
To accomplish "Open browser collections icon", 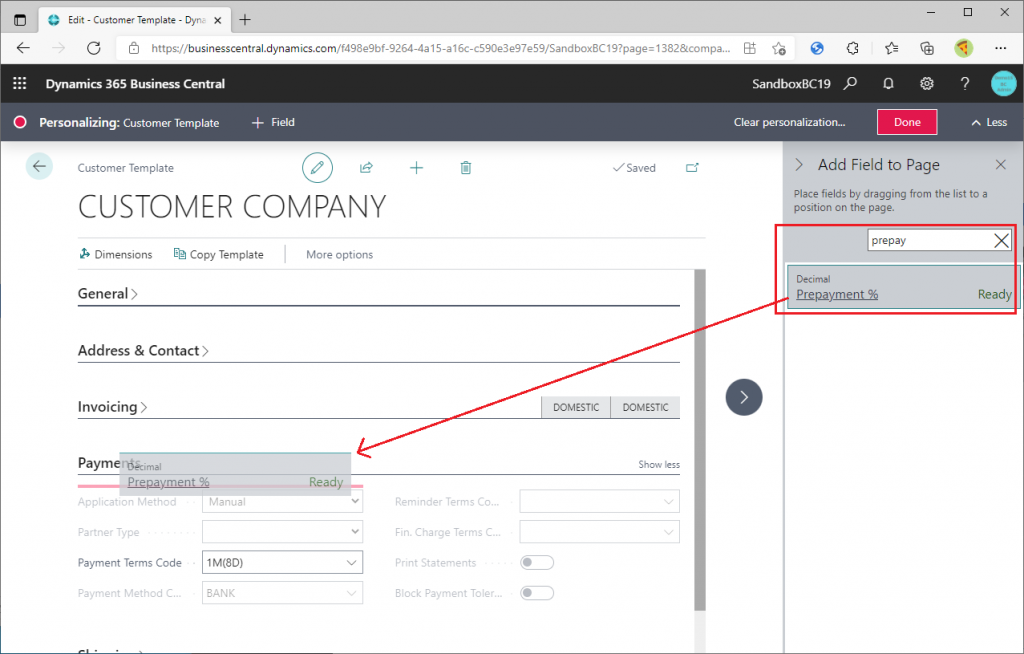I will [x=927, y=48].
